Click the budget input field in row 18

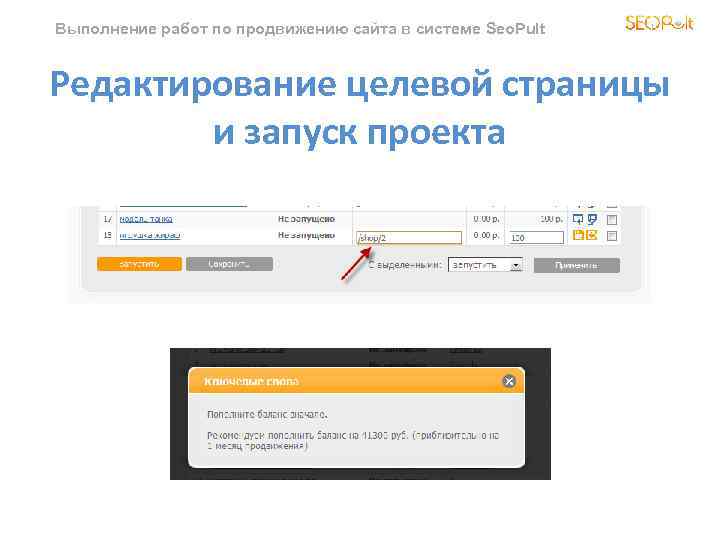[535, 238]
